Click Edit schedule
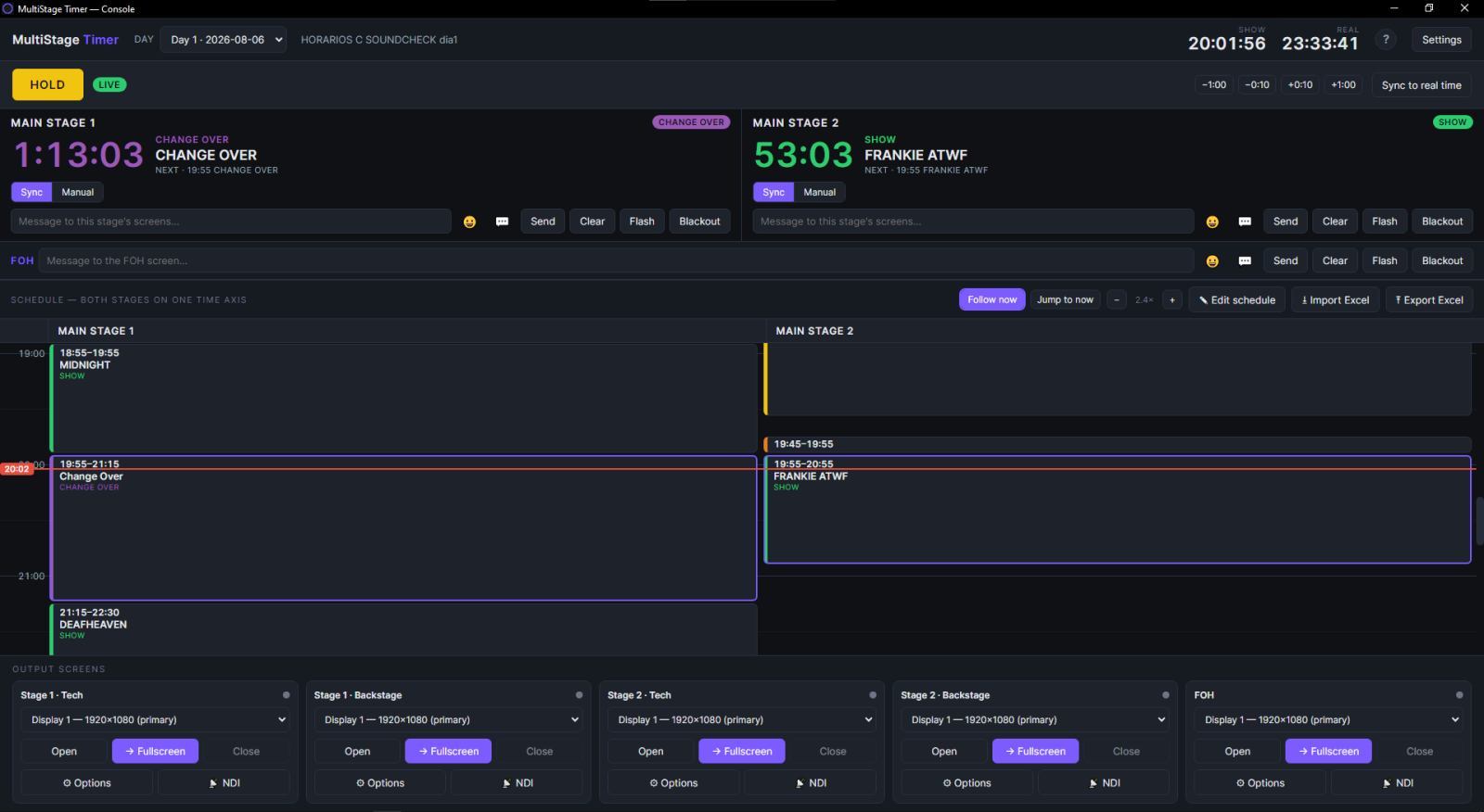The width and height of the screenshot is (1484, 812). (1237, 299)
